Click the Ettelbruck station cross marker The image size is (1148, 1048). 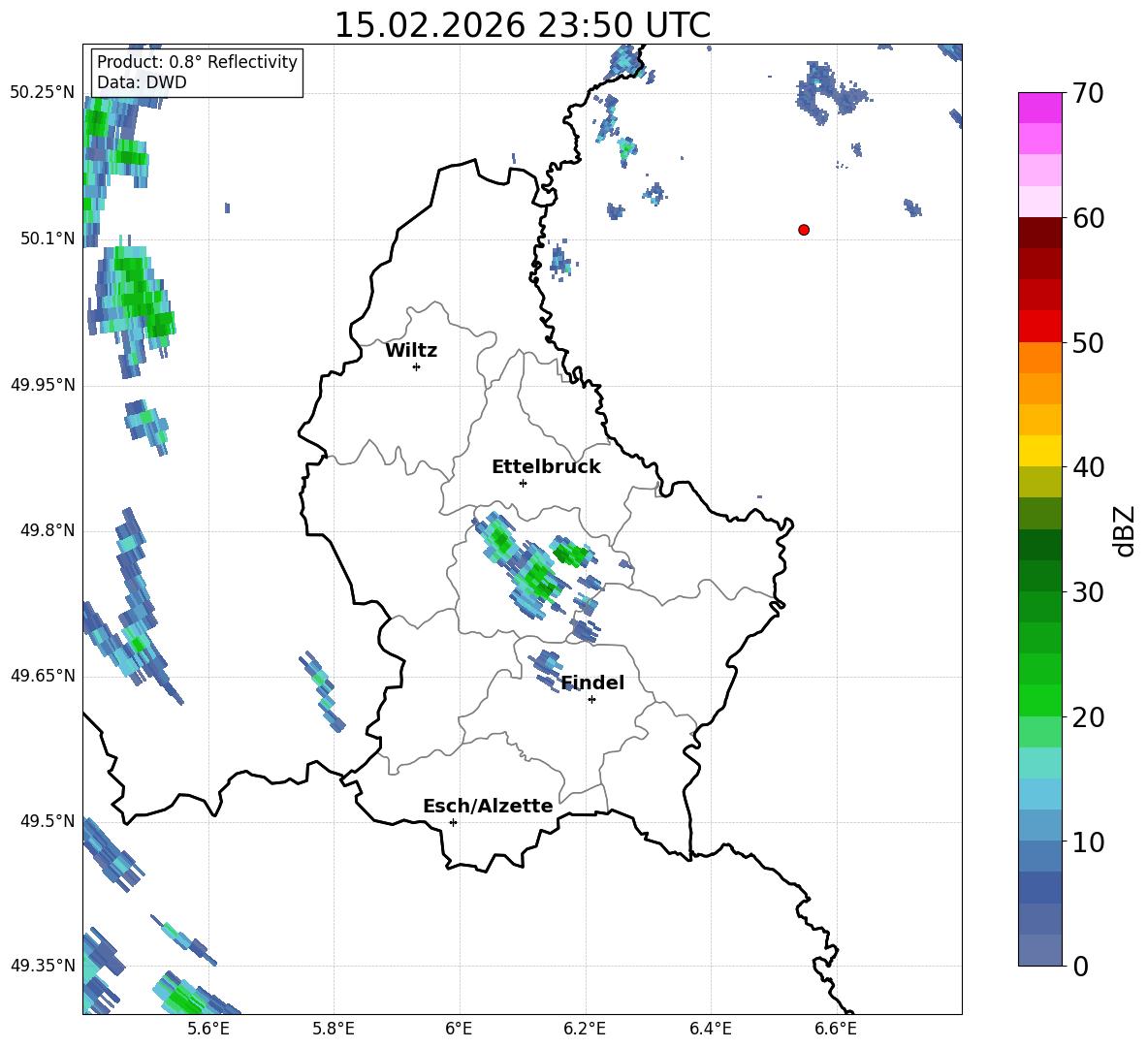click(x=523, y=483)
